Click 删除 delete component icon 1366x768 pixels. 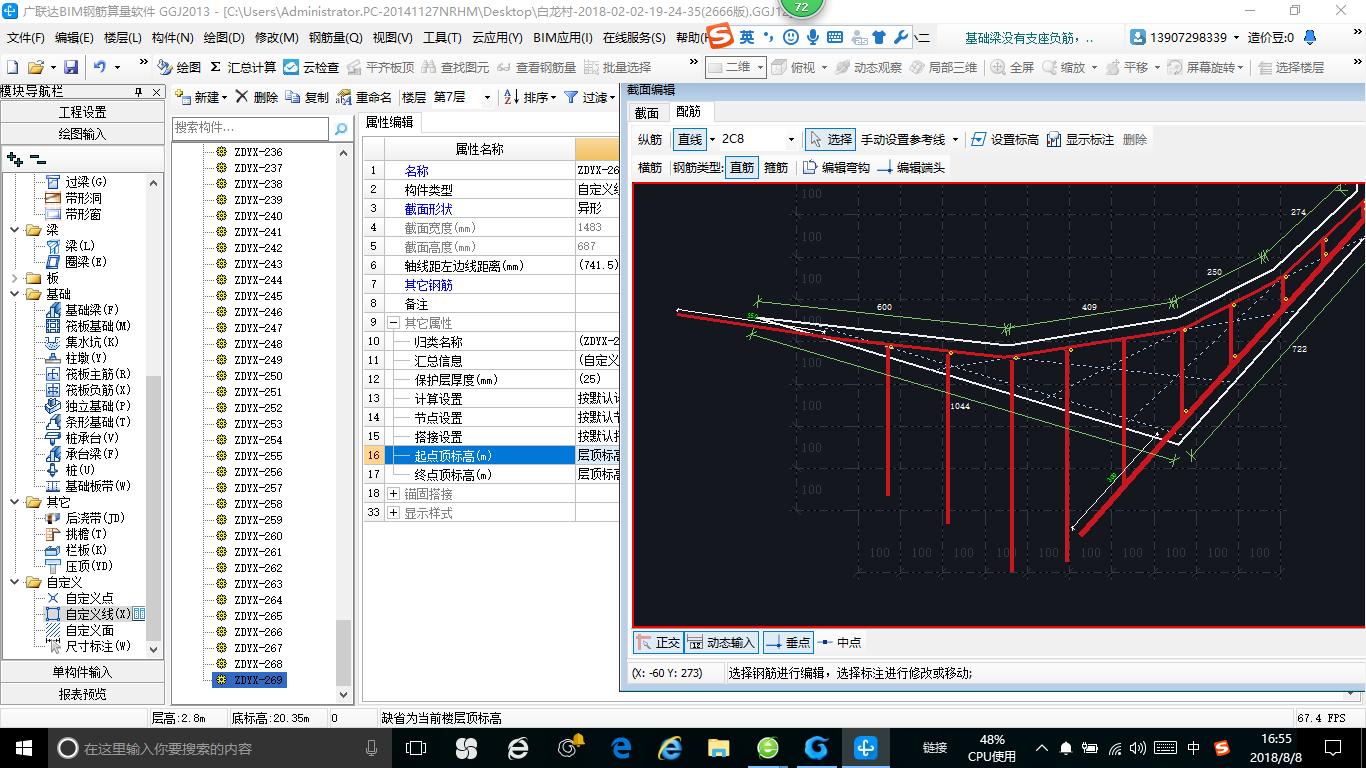pyautogui.click(x=257, y=97)
